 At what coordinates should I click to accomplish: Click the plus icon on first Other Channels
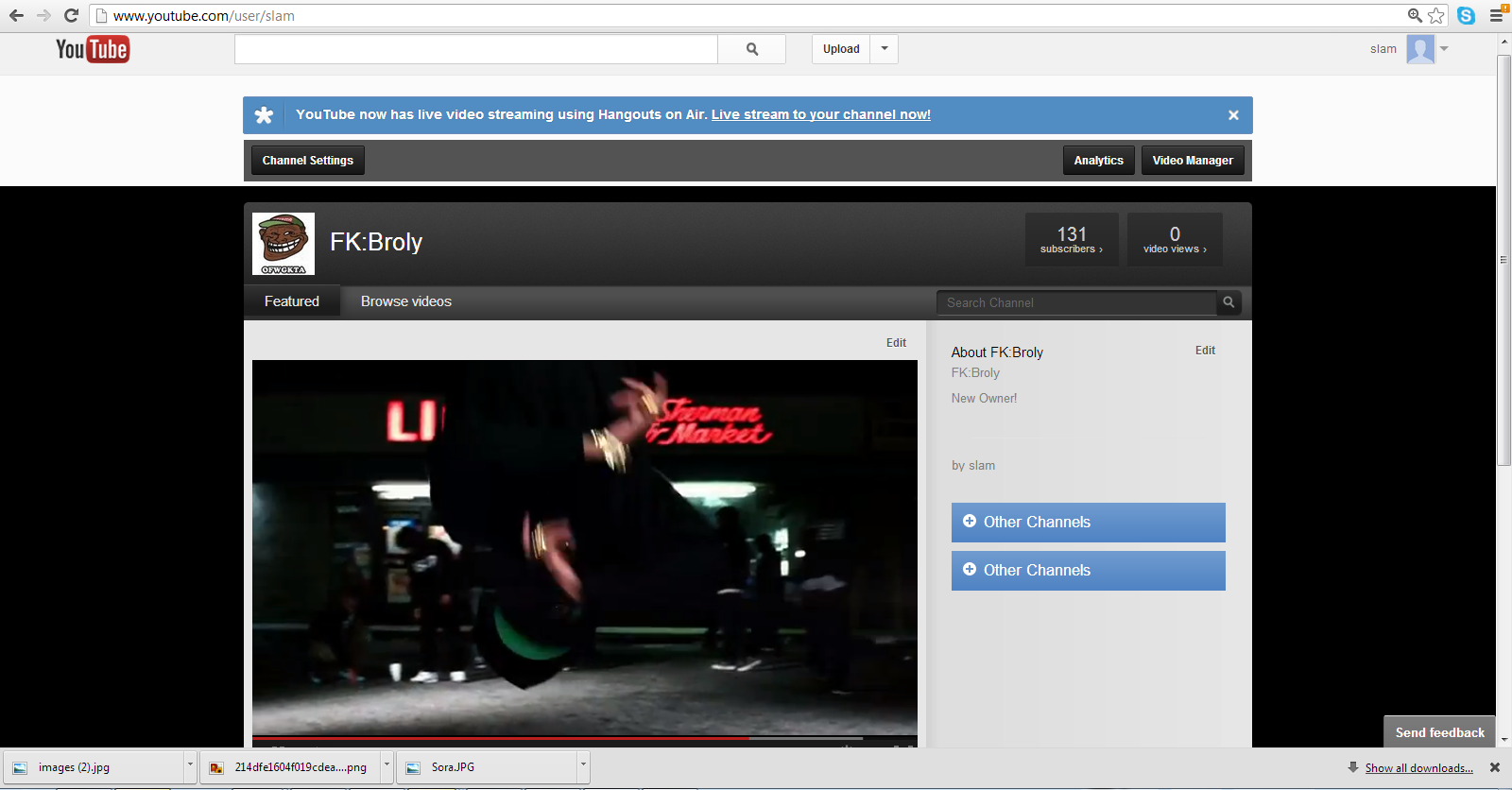click(970, 522)
